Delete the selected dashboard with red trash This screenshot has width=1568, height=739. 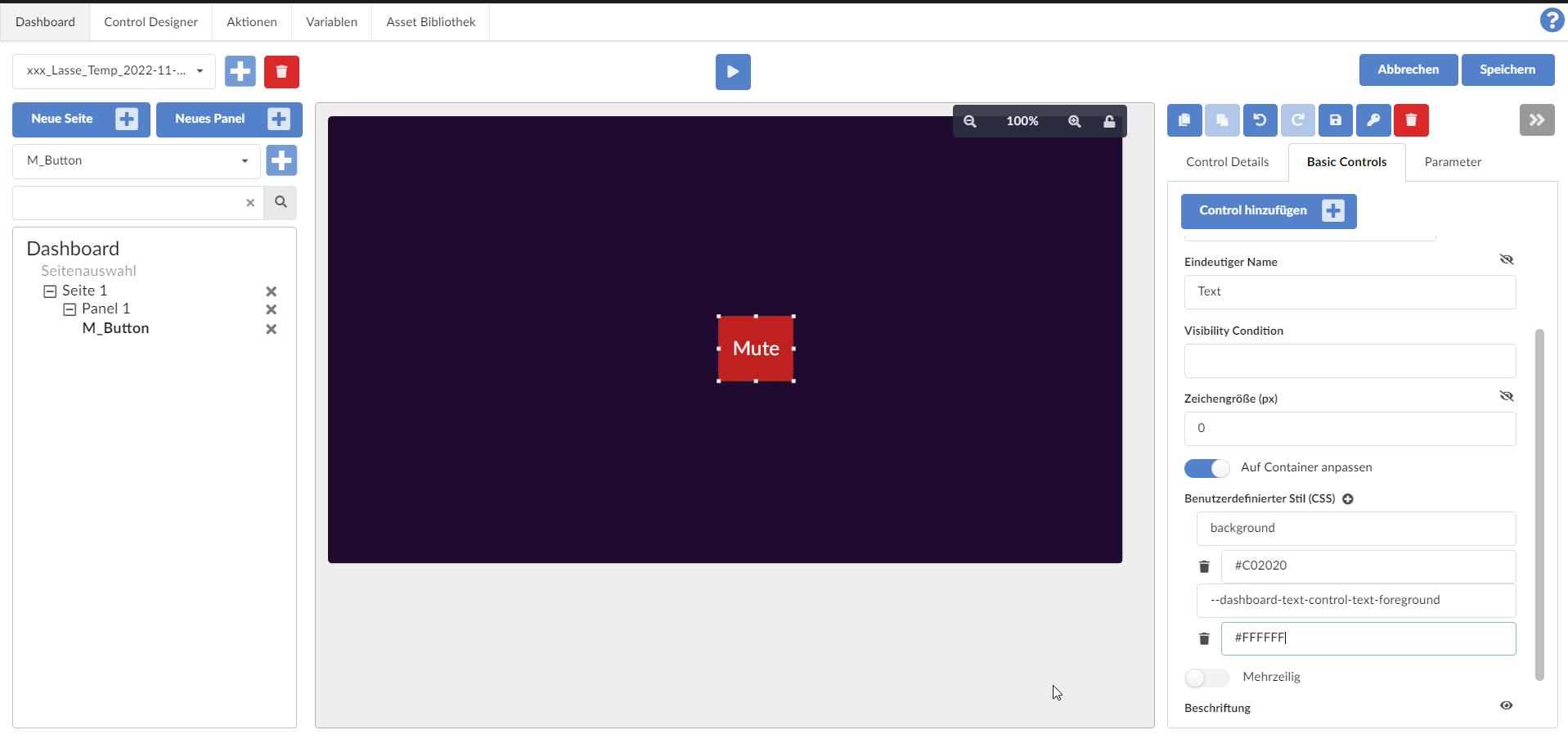[281, 71]
